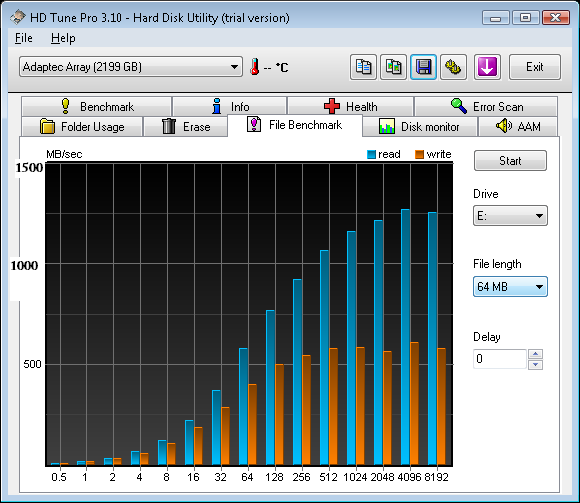Click the copy info to clipboard icon
This screenshot has width=580, height=503.
[363, 67]
